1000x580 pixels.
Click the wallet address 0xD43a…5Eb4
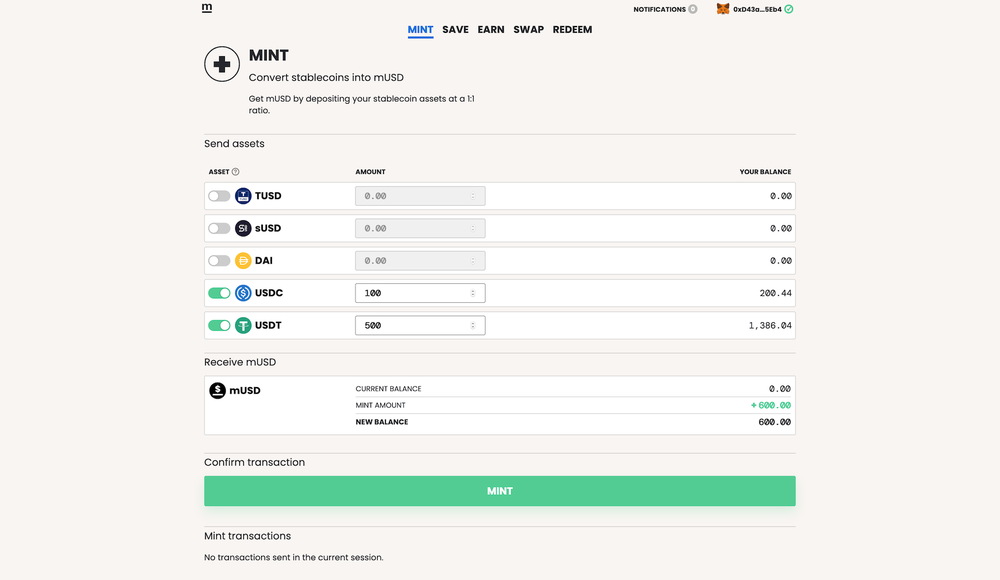757,10
